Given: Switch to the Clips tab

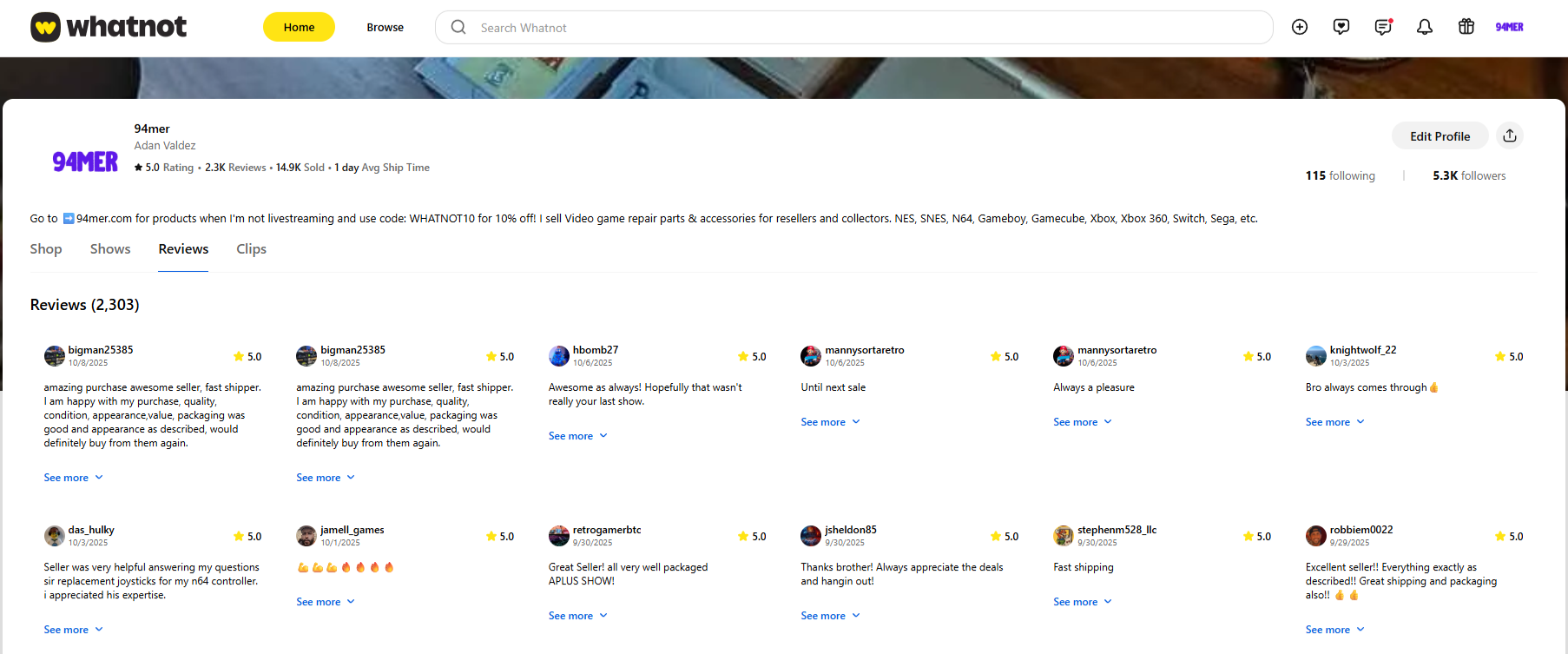Looking at the screenshot, I should (251, 249).
